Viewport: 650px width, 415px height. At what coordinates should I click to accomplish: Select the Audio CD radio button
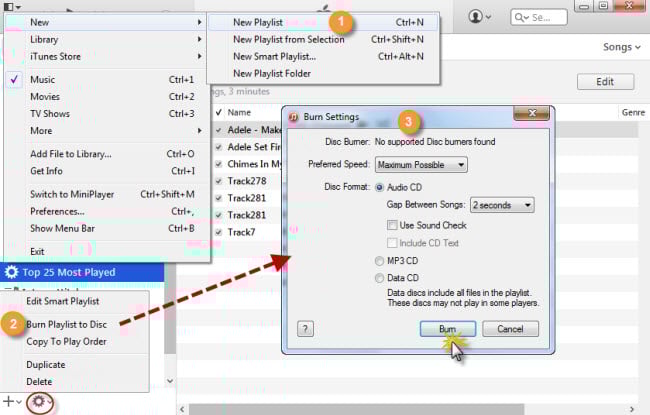tap(379, 187)
